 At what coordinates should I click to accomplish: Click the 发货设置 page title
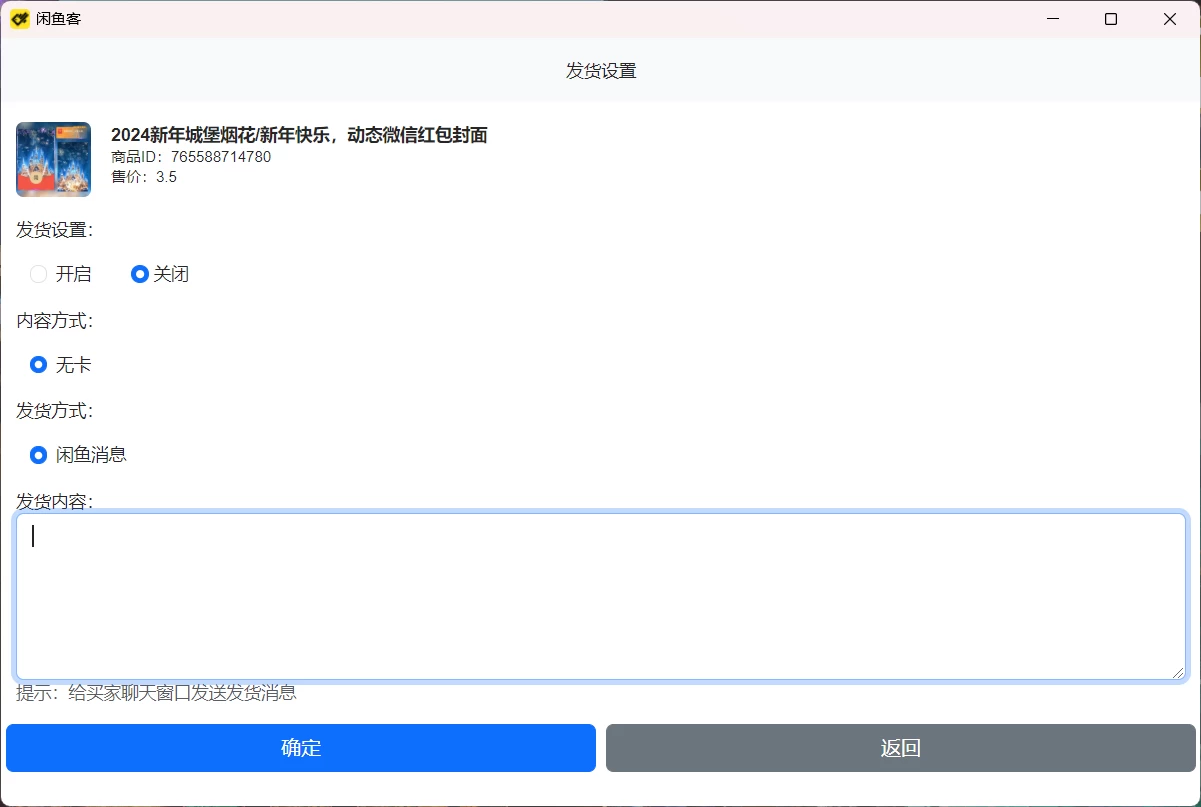pos(598,70)
